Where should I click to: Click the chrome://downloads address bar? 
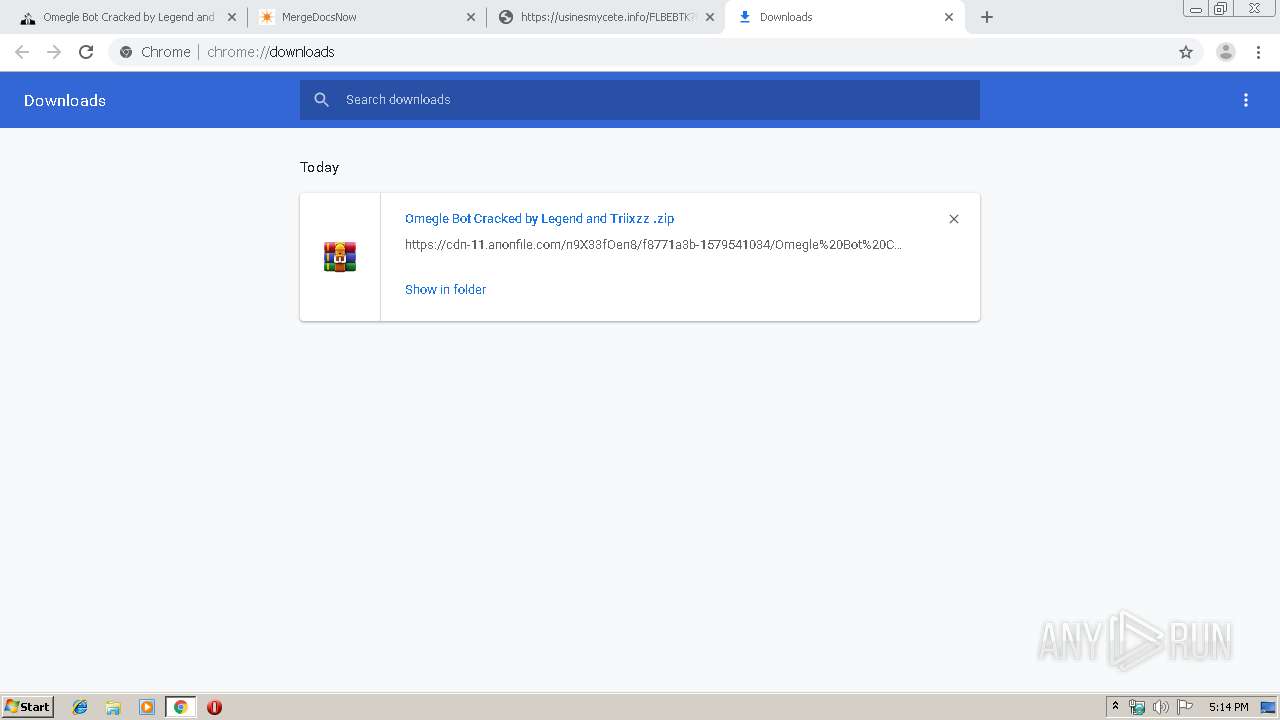640,52
